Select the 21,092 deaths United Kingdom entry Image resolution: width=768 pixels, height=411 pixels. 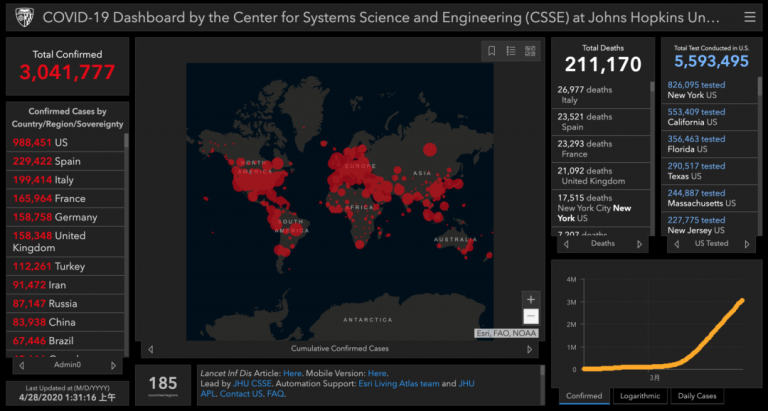tap(600, 176)
